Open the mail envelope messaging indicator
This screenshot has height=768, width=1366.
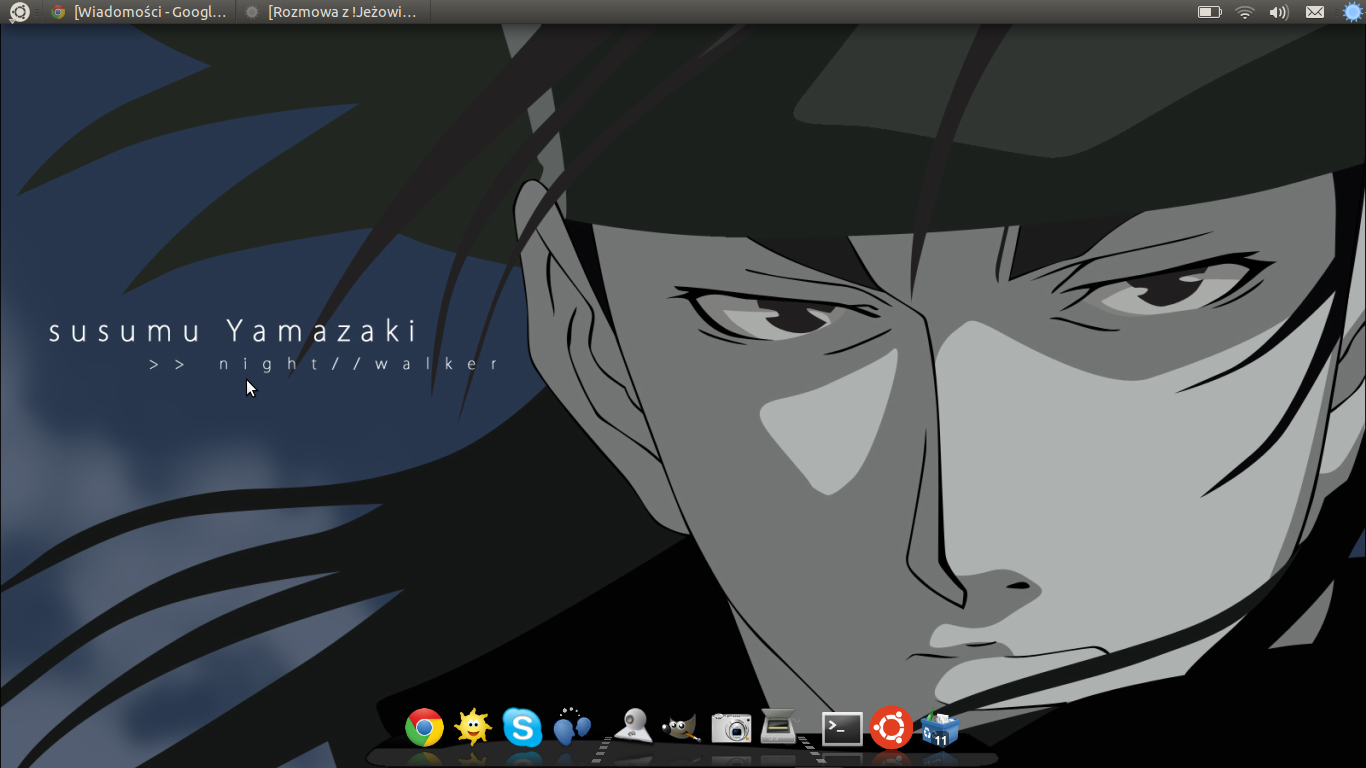coord(1315,12)
